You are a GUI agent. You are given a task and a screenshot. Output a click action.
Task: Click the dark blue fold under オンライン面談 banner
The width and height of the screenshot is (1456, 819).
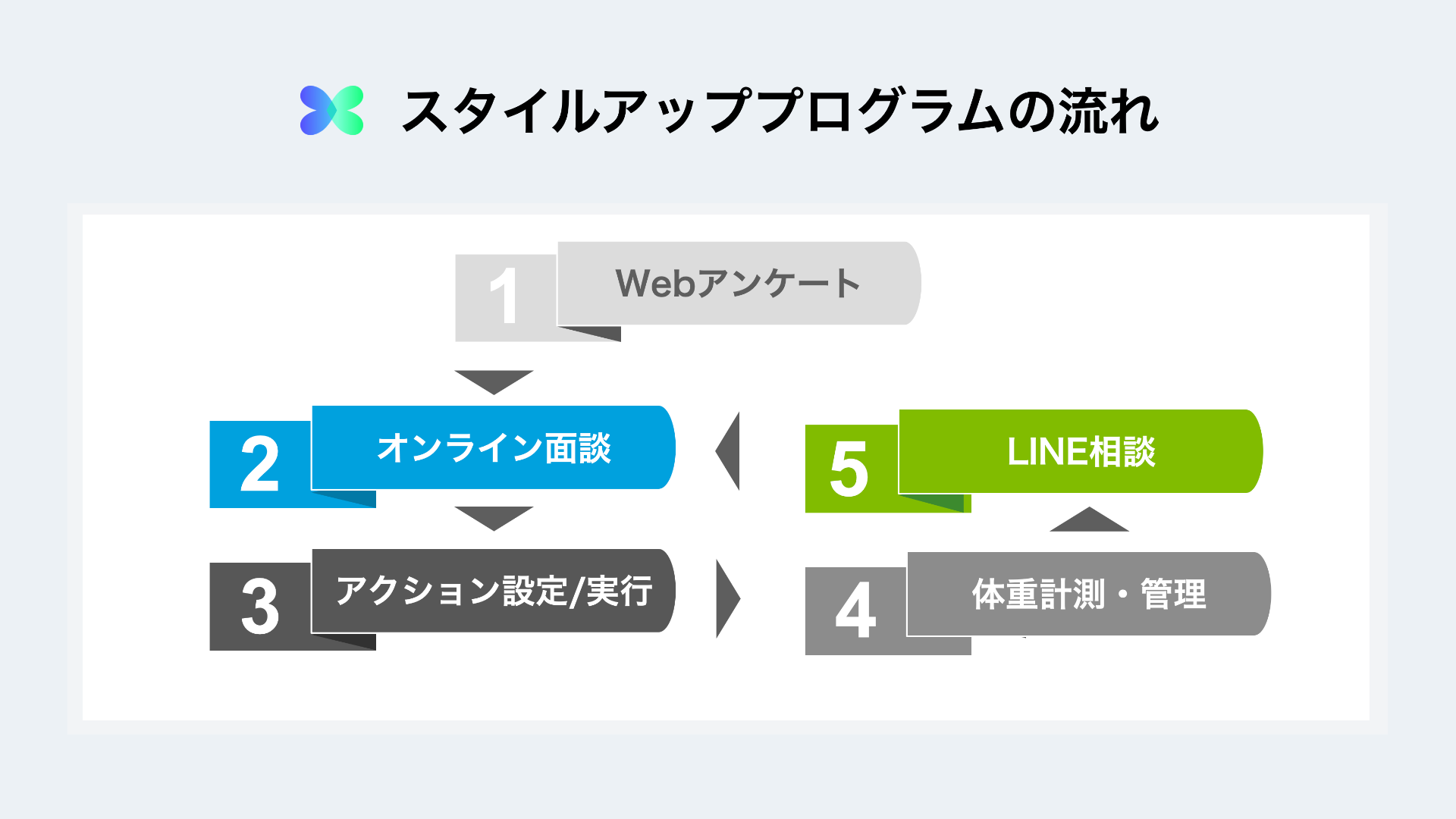tap(356, 499)
